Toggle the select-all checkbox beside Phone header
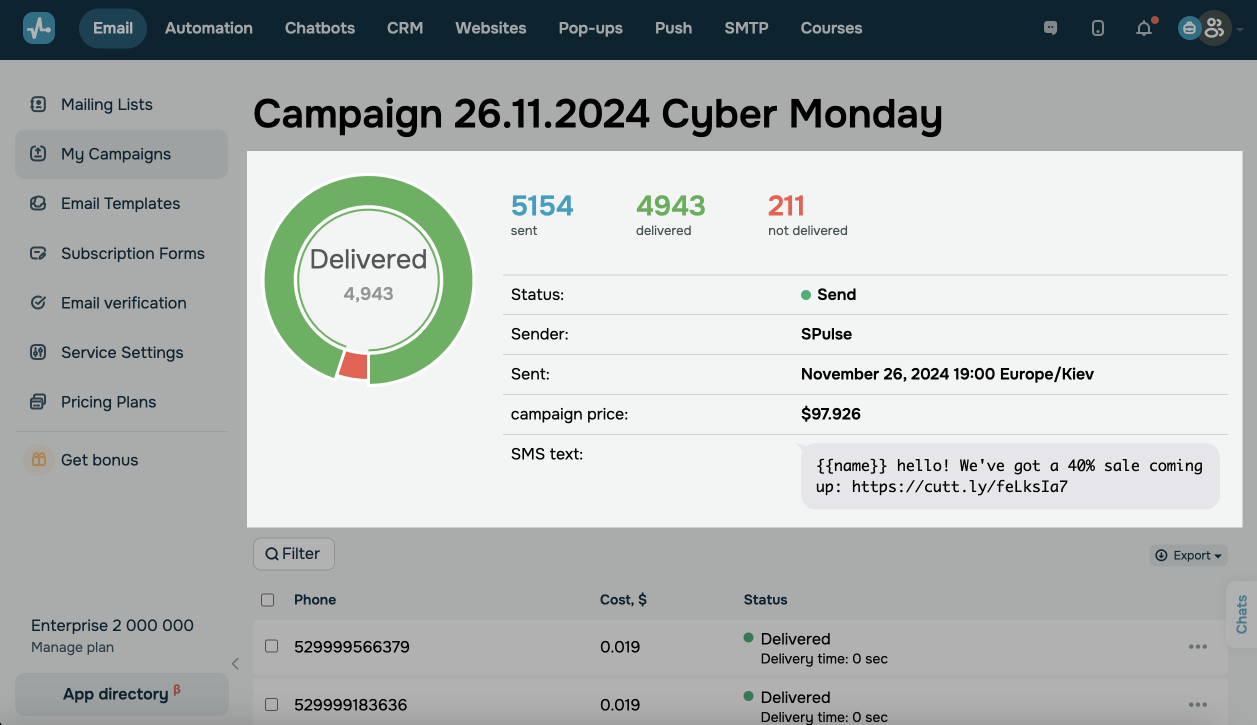This screenshot has width=1257, height=725. (267, 600)
